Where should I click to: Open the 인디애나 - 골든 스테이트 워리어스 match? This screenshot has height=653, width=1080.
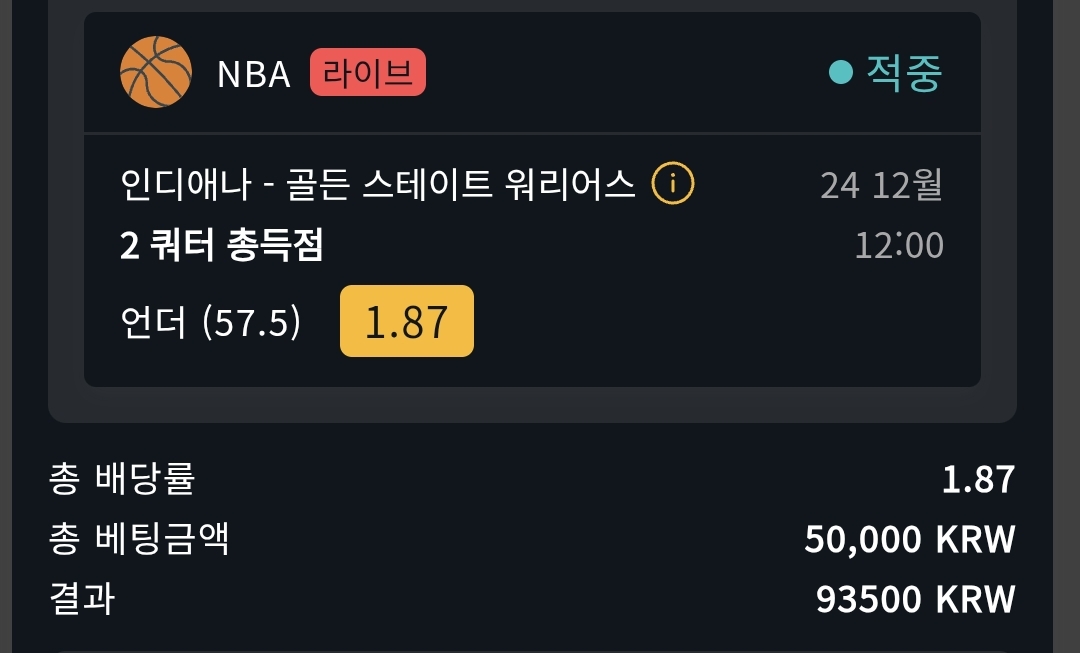(377, 184)
